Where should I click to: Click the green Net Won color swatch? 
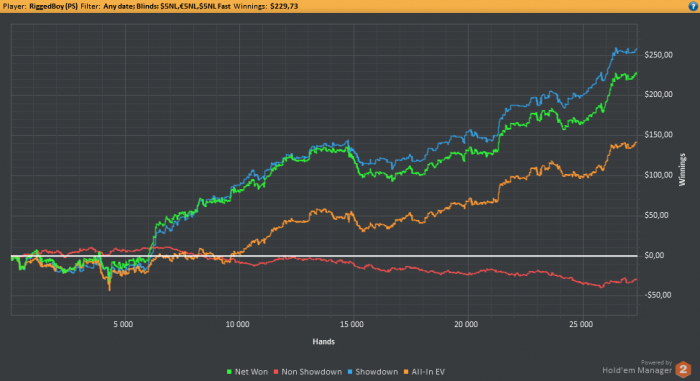click(229, 372)
